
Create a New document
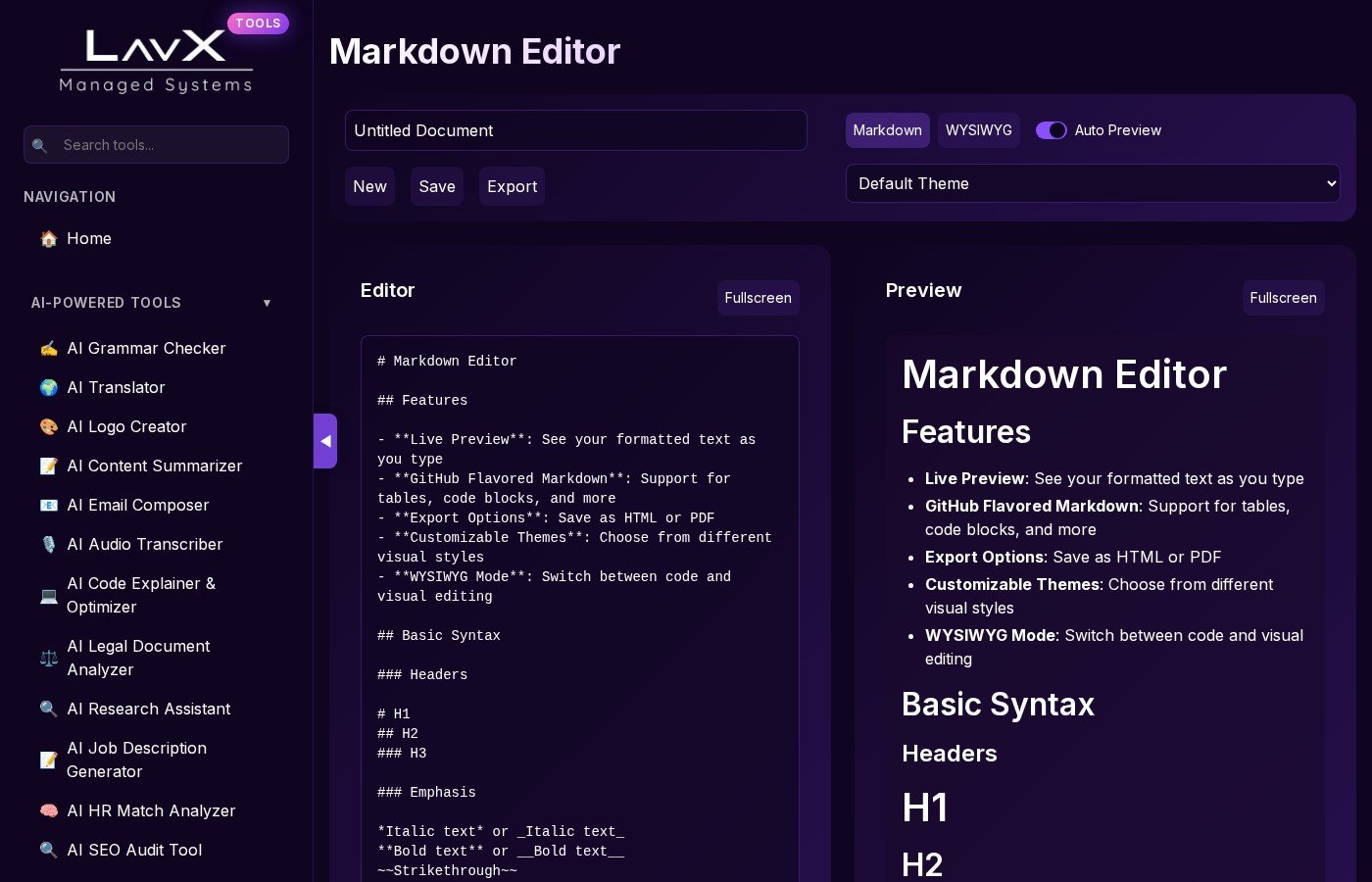point(369,186)
